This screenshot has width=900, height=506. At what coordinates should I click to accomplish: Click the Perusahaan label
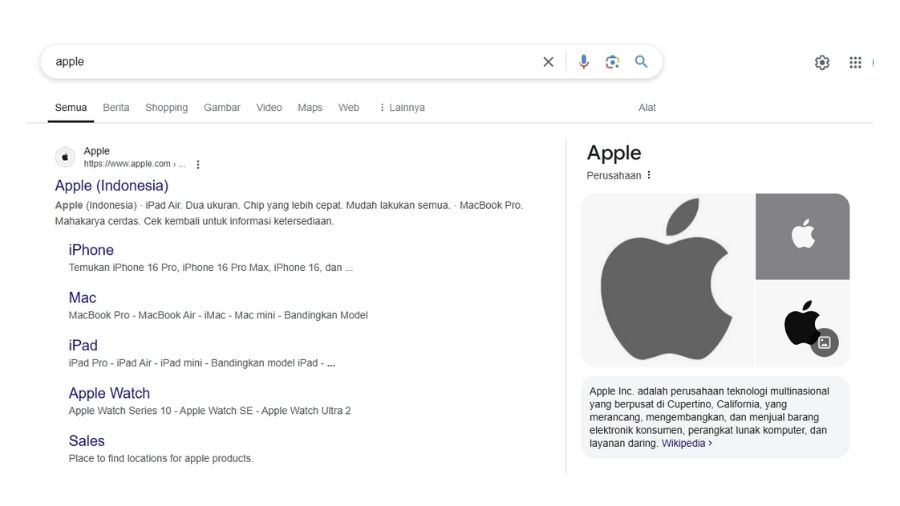(x=614, y=176)
